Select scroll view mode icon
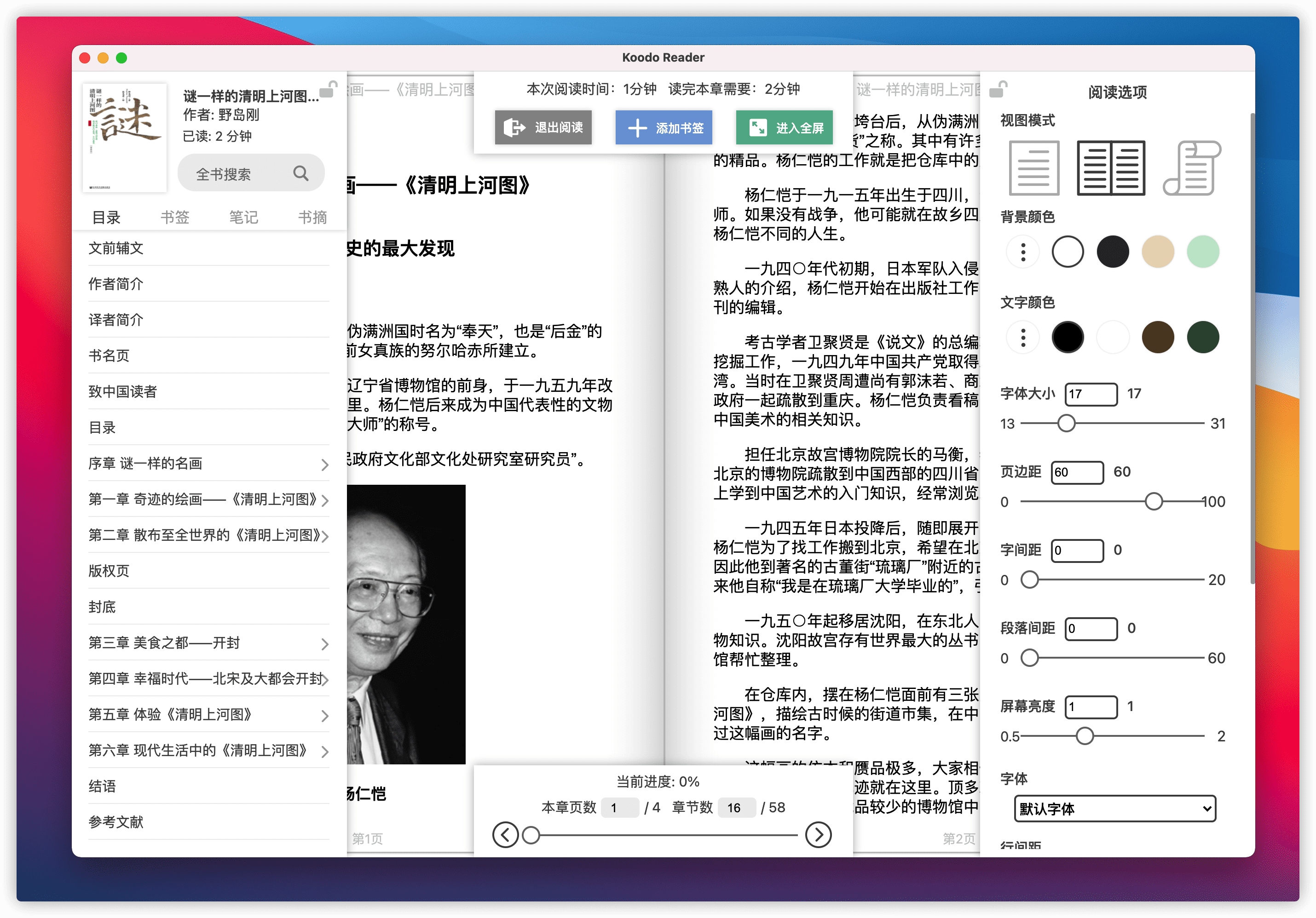Image resolution: width=1316 pixels, height=918 pixels. [1192, 168]
